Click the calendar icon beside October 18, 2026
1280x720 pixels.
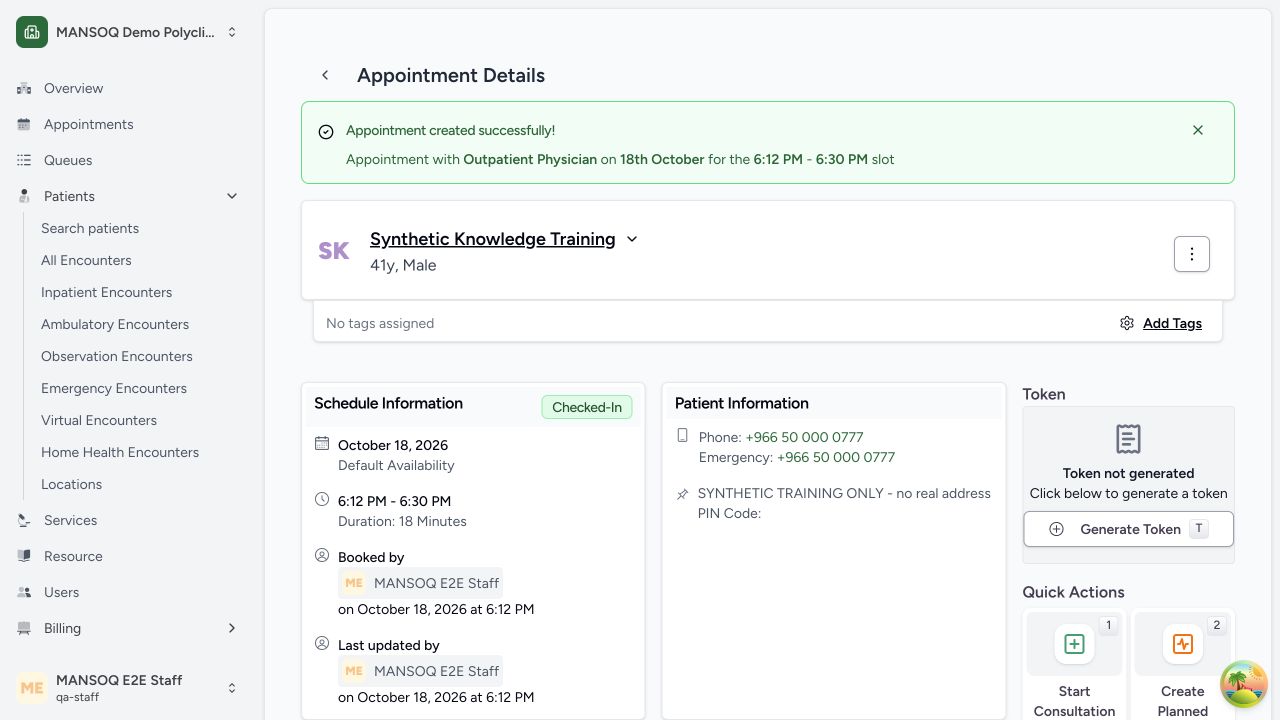(322, 444)
